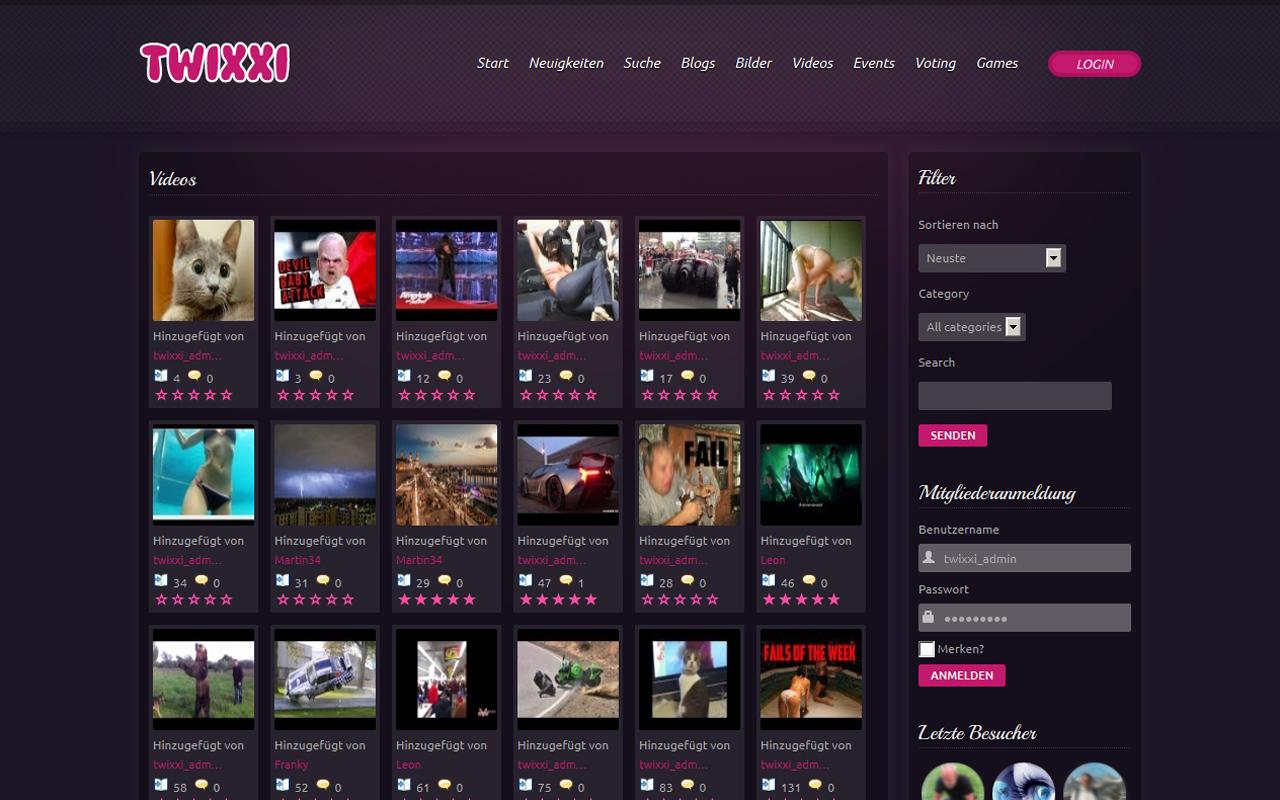Click the Leon link under 61-views video

[x=408, y=765]
